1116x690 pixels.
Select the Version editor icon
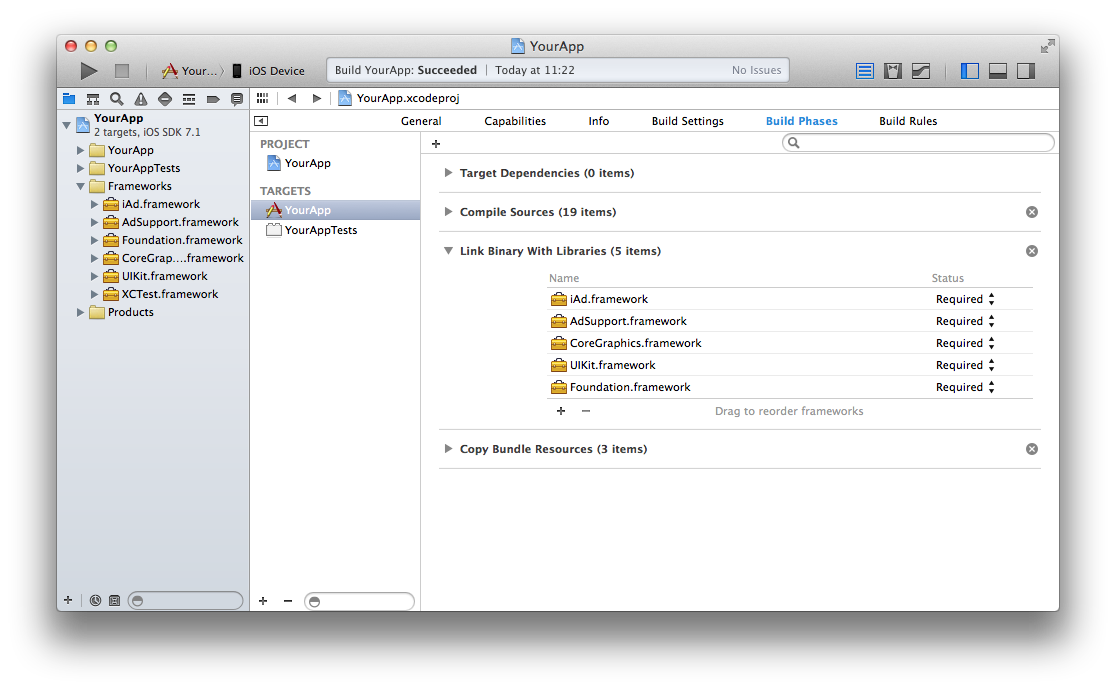921,71
